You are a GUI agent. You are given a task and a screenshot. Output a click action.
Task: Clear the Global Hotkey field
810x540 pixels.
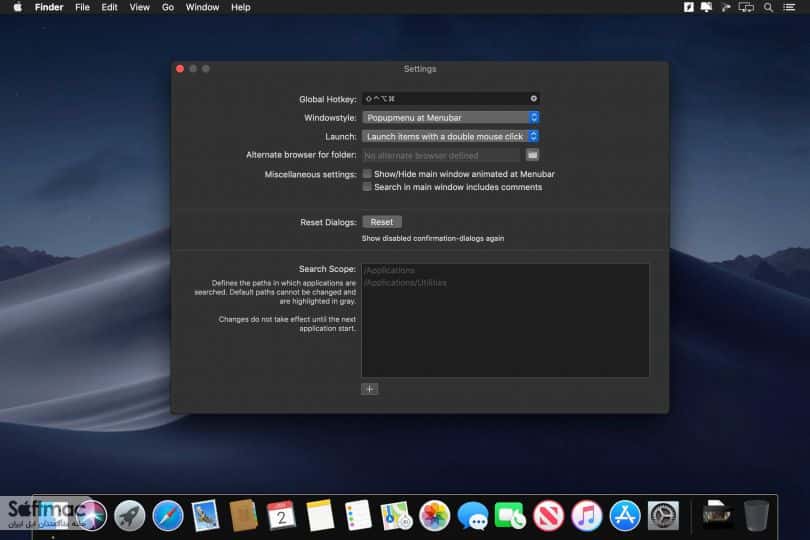[x=534, y=98]
